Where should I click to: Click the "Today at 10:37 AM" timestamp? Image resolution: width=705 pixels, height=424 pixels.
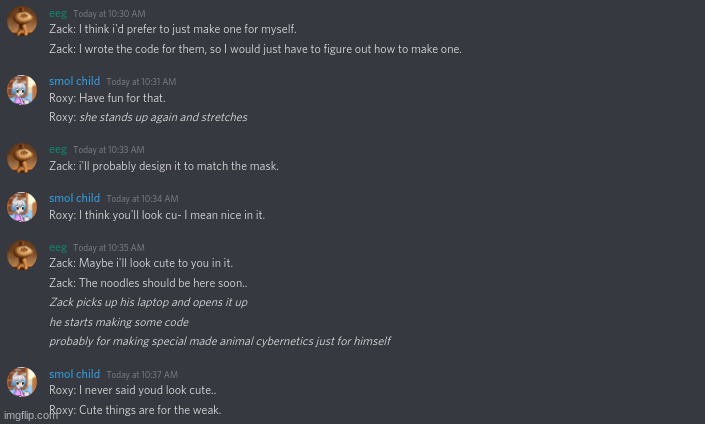click(x=142, y=375)
